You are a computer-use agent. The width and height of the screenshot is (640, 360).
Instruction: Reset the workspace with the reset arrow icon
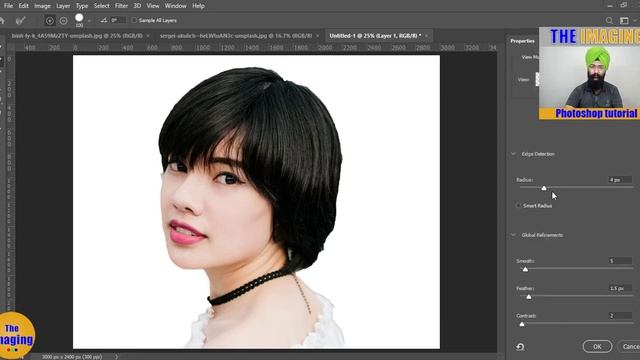[x=520, y=347]
